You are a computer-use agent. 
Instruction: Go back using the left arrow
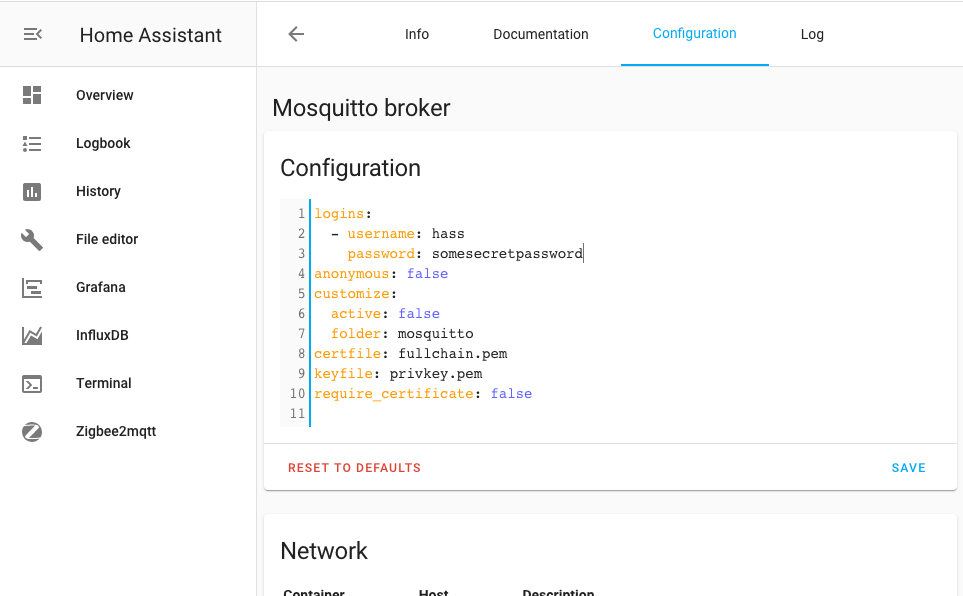296,34
